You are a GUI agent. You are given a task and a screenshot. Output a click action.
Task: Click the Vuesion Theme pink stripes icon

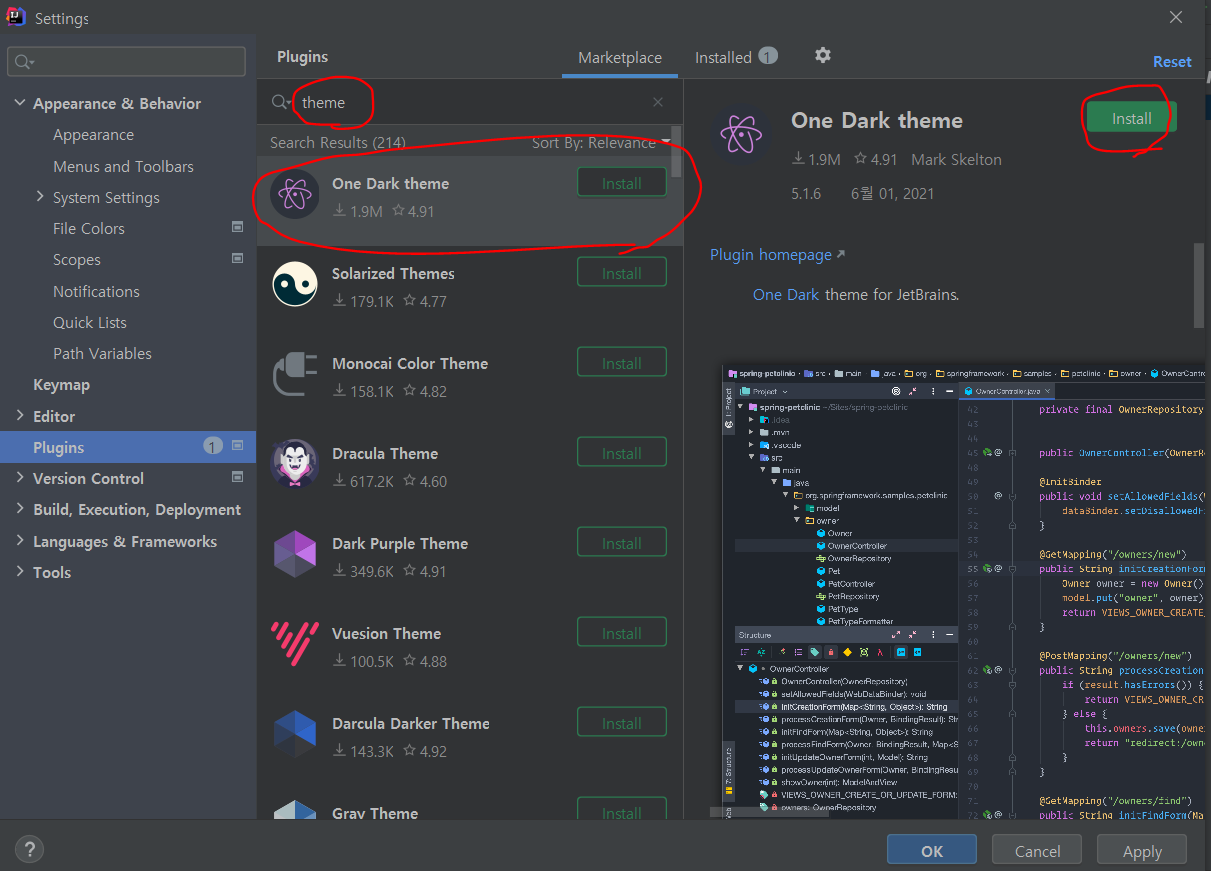pos(295,645)
